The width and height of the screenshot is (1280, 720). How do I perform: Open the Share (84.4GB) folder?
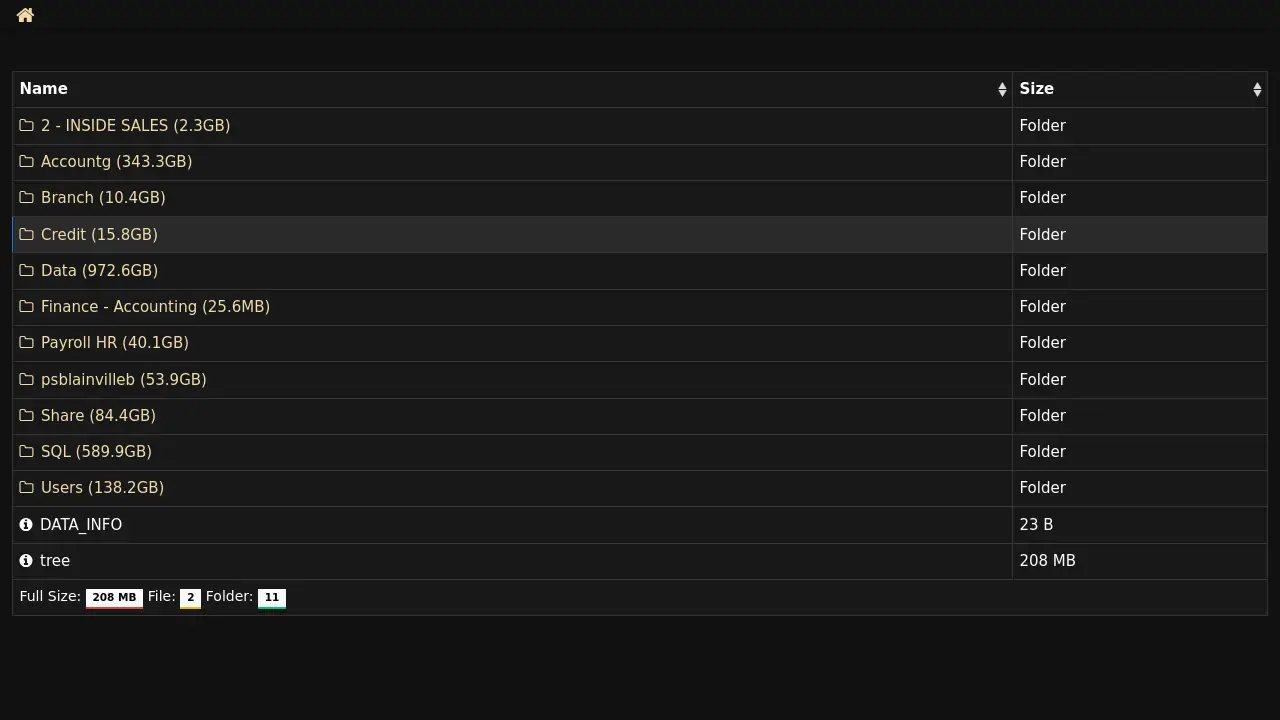click(x=98, y=416)
